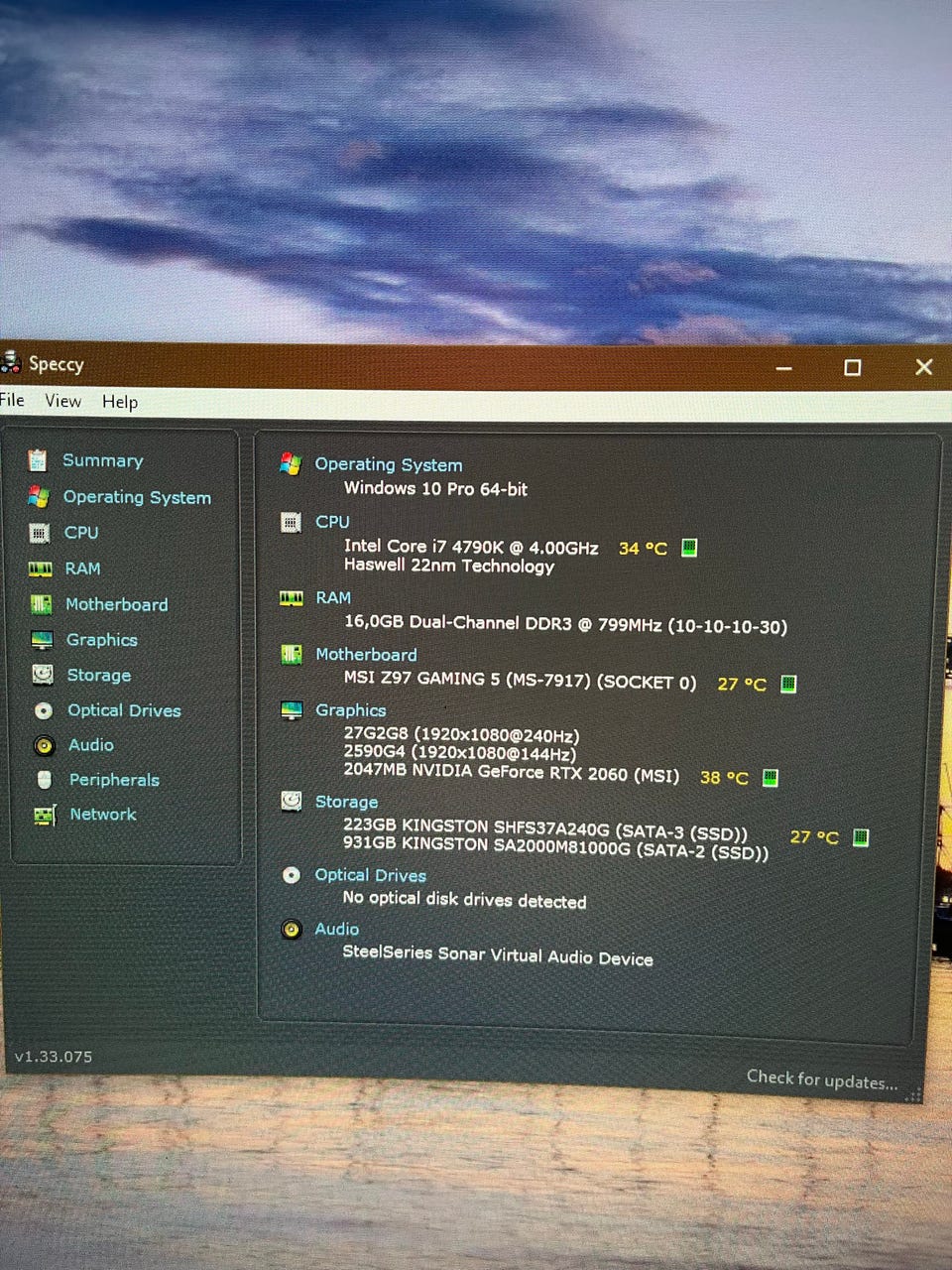Click the Motherboard icon beside the summary heading
Viewport: 952px width, 1270px height.
point(291,655)
